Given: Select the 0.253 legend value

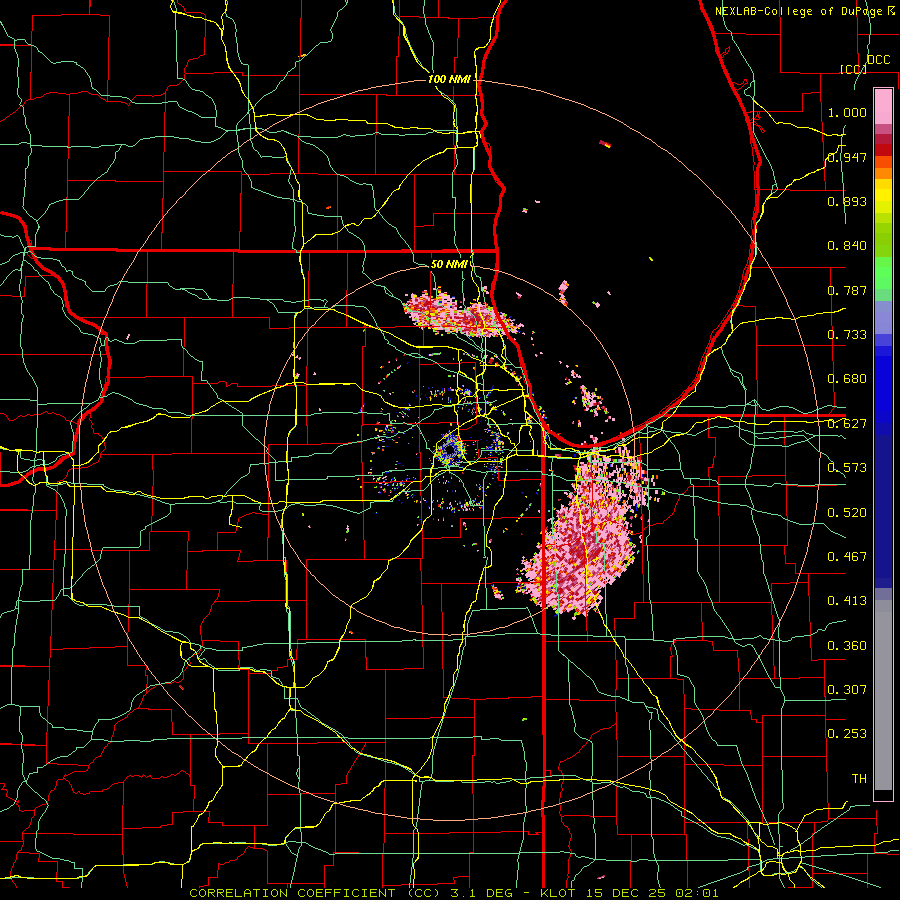Looking at the screenshot, I should (x=847, y=734).
